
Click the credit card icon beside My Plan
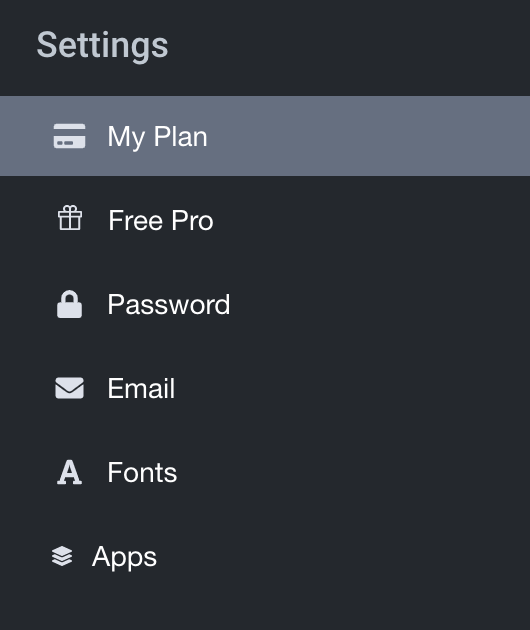pos(70,136)
